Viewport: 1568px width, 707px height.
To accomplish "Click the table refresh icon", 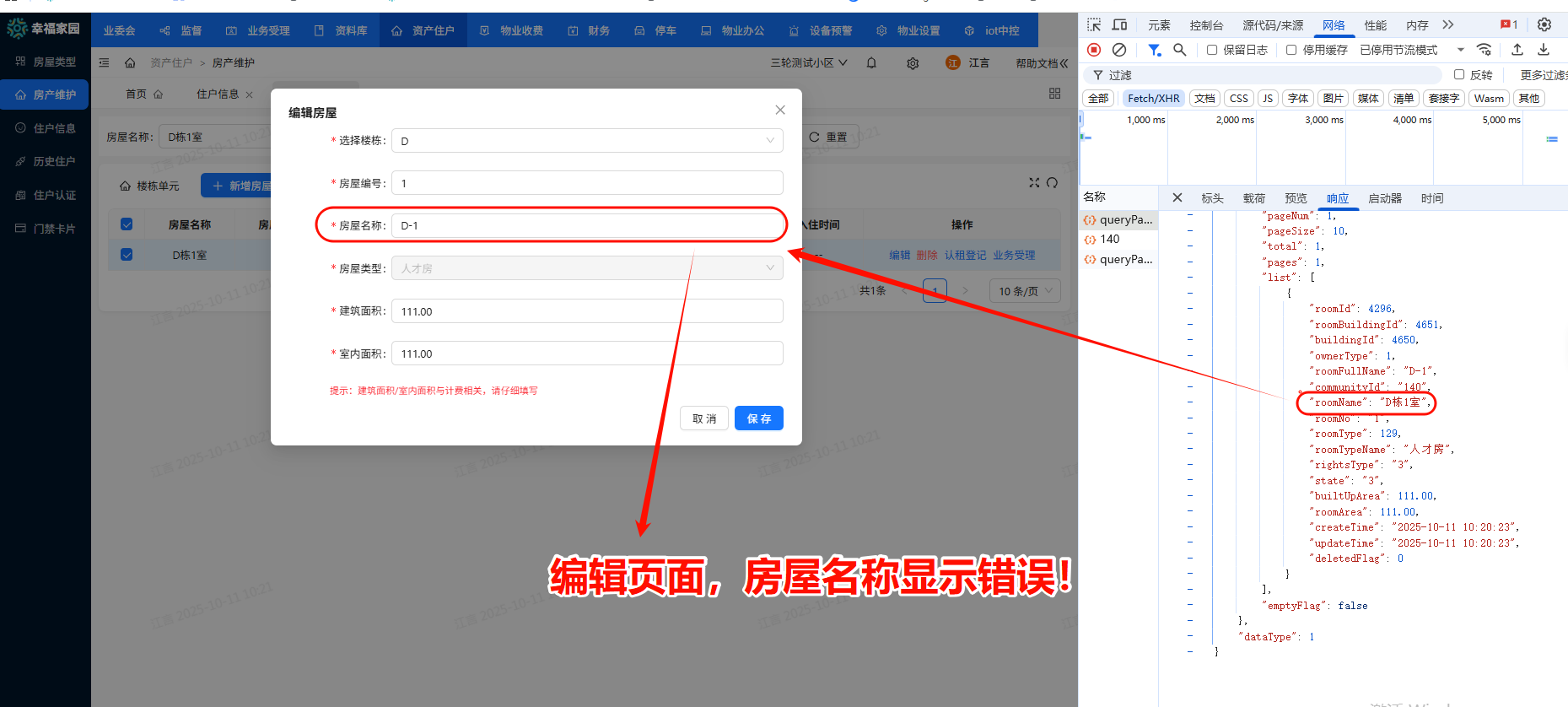I will pos(1052,182).
